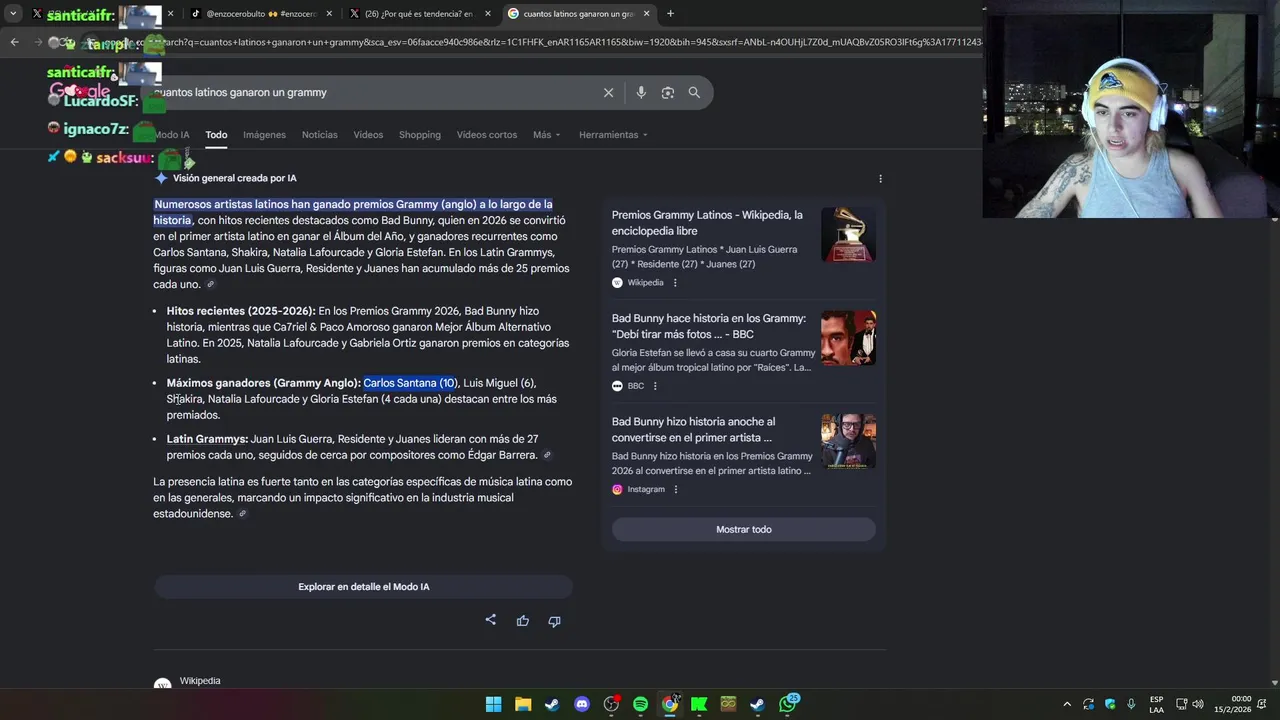This screenshot has height=720, width=1280.
Task: Show hidden system tray icons
Action: point(1067,704)
